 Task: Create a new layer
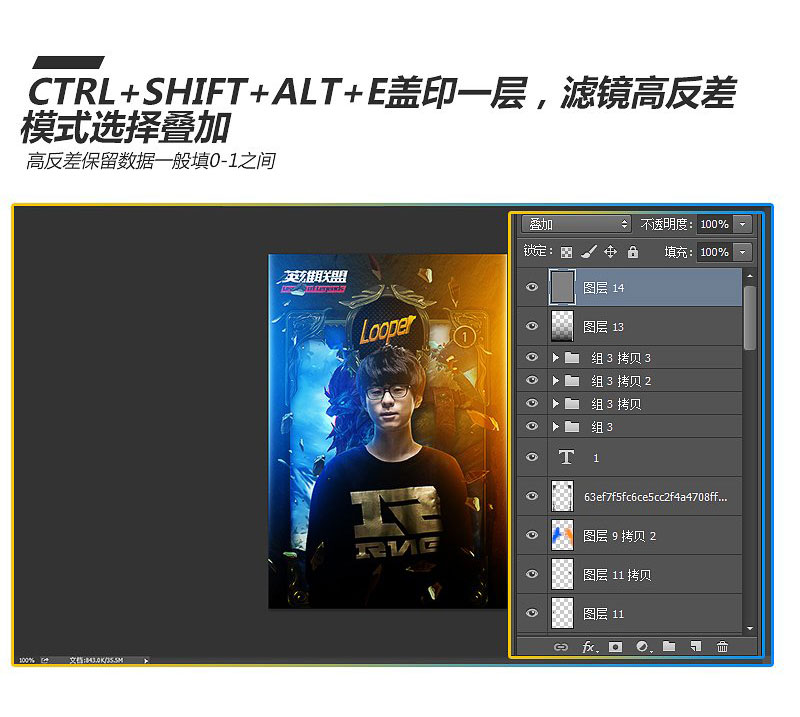[x=694, y=647]
